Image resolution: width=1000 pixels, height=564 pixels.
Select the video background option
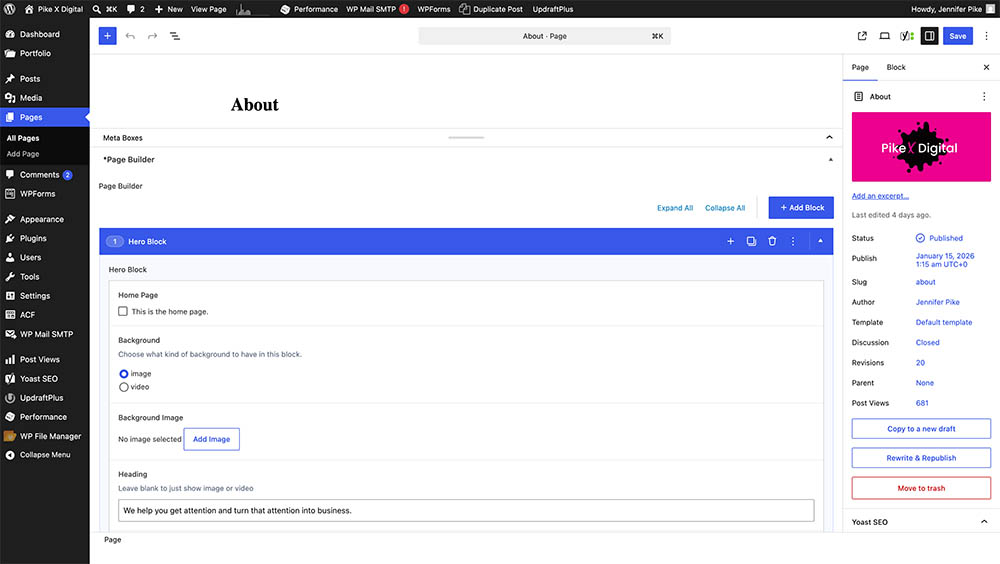[124, 387]
